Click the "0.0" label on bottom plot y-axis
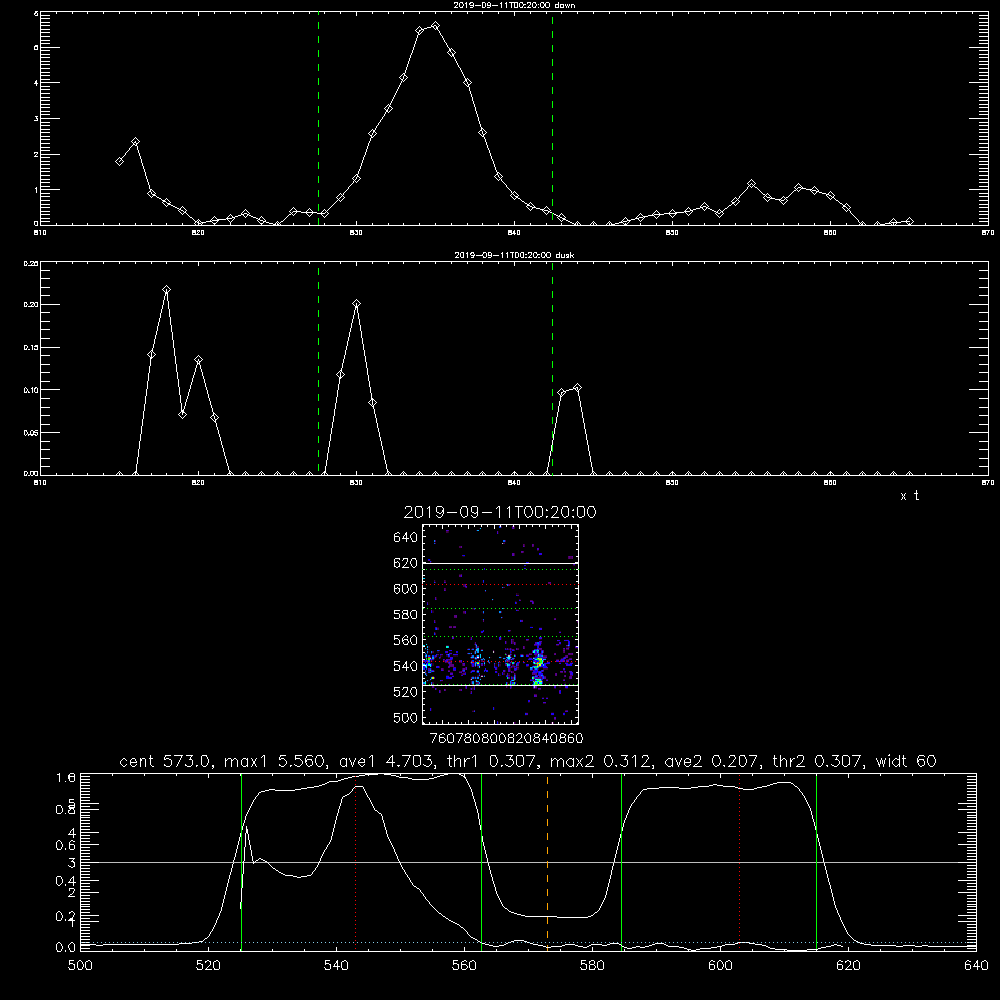This screenshot has height=1000, width=1000. 66,947
